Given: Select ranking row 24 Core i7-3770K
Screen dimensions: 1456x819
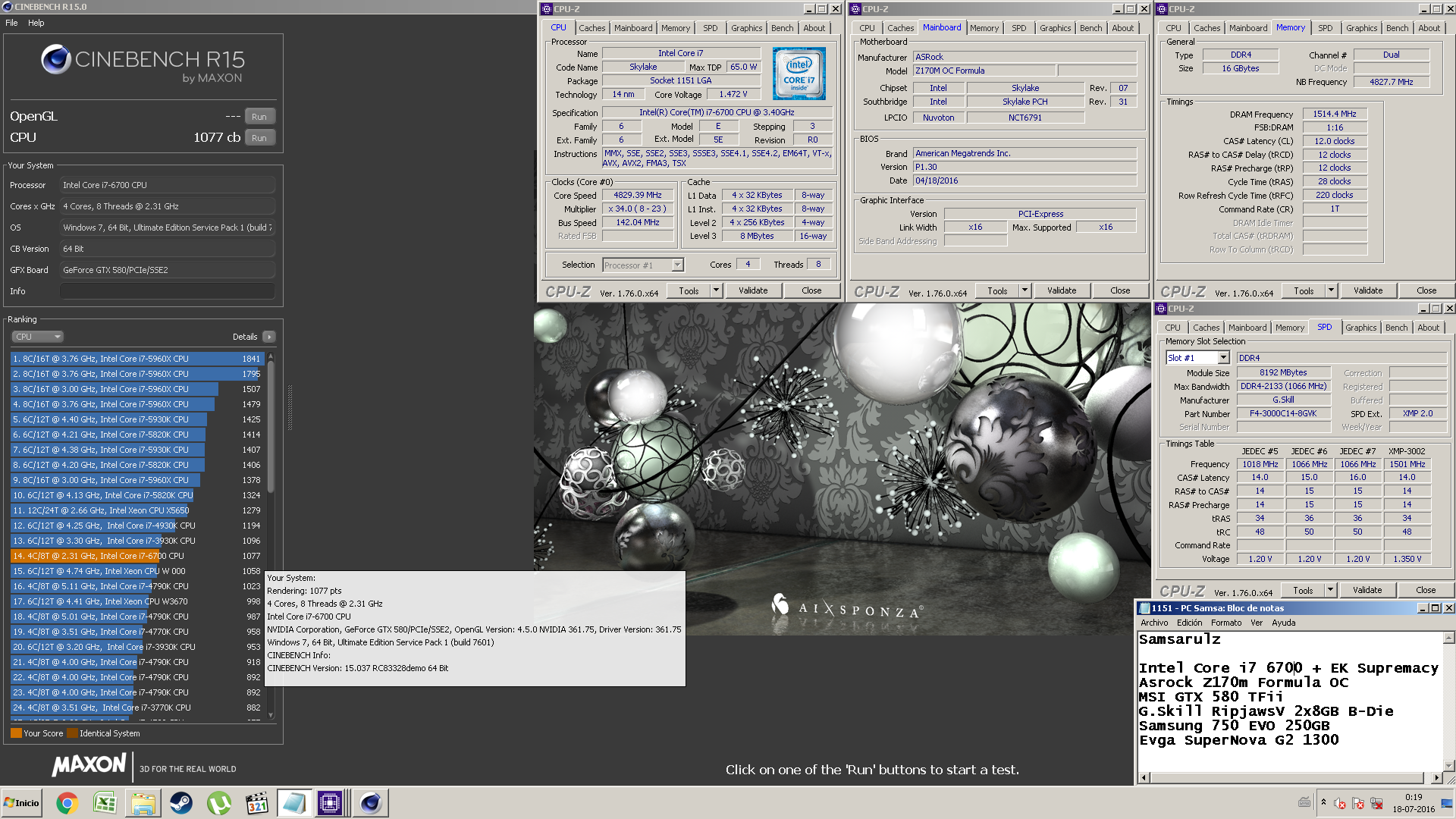Looking at the screenshot, I should click(x=137, y=708).
